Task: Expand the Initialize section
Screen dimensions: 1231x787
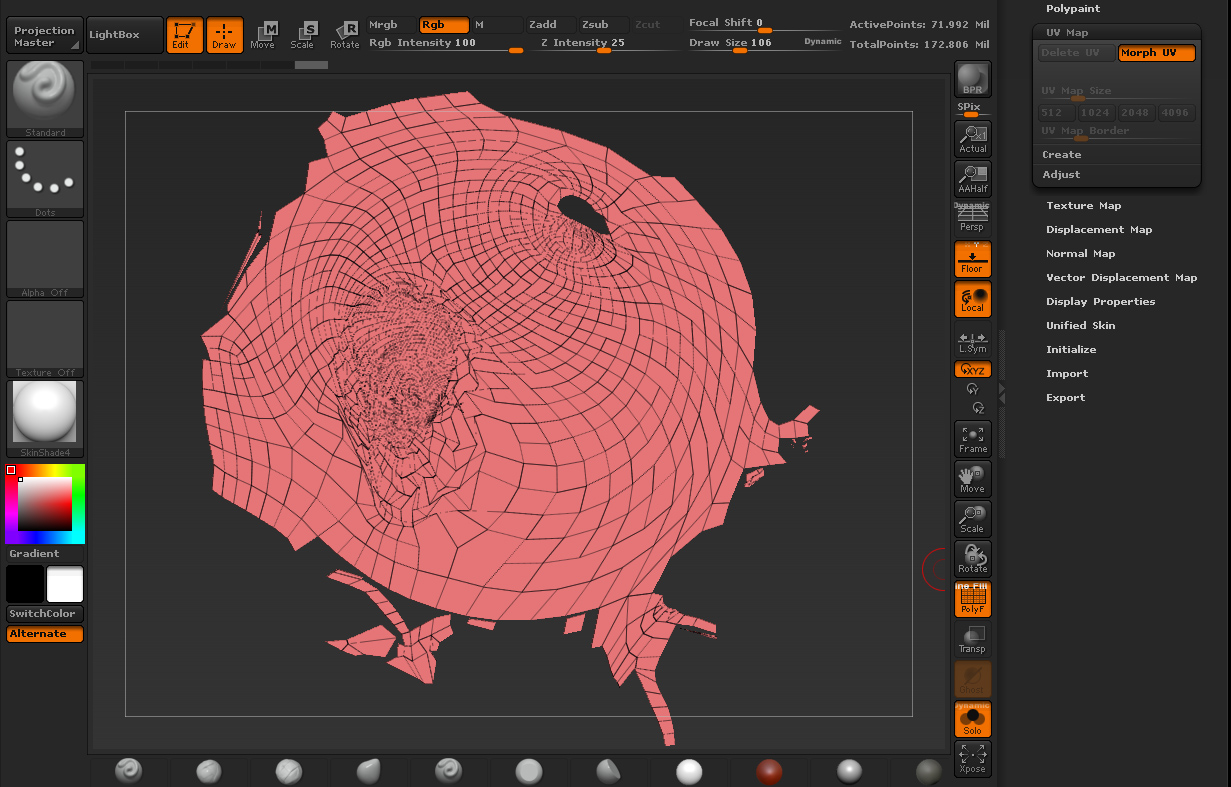Action: pos(1071,350)
